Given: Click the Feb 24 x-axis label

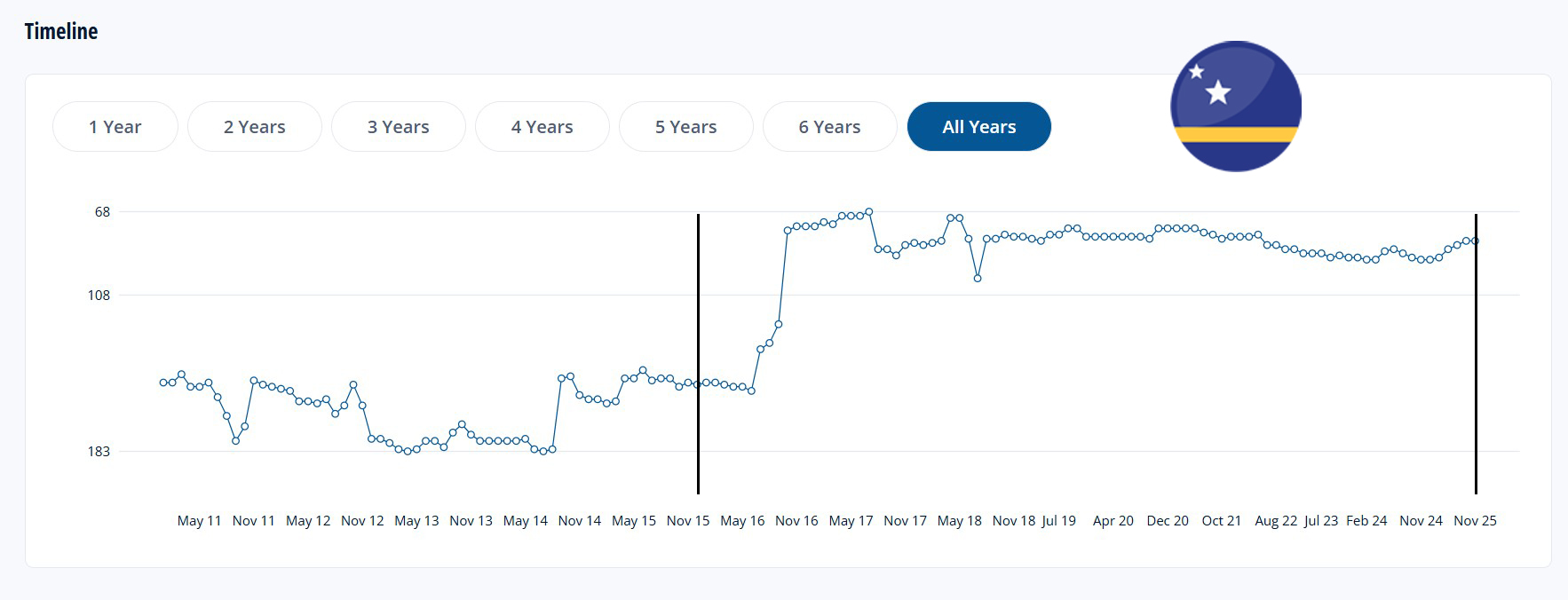Looking at the screenshot, I should tap(1366, 521).
